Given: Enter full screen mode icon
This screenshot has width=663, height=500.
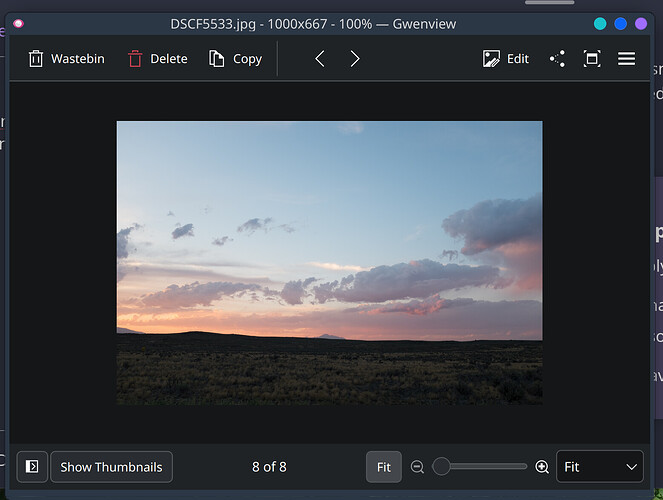Looking at the screenshot, I should pos(592,59).
